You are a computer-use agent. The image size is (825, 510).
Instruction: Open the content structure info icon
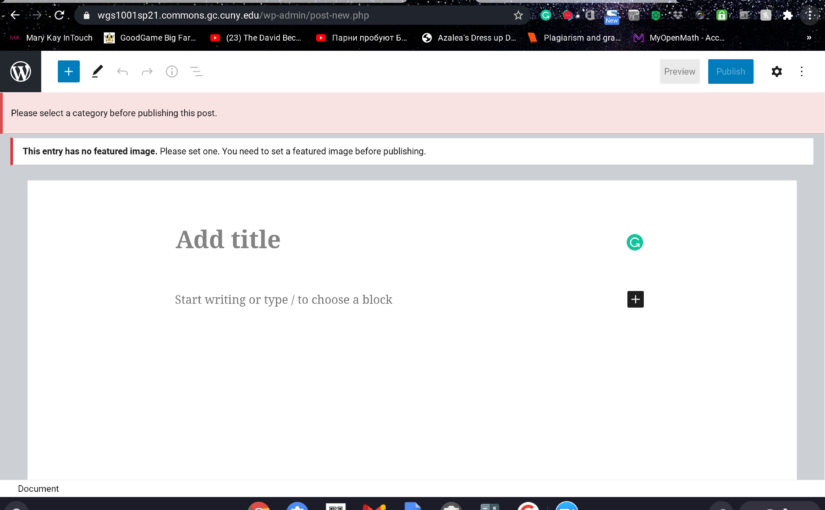coord(172,72)
